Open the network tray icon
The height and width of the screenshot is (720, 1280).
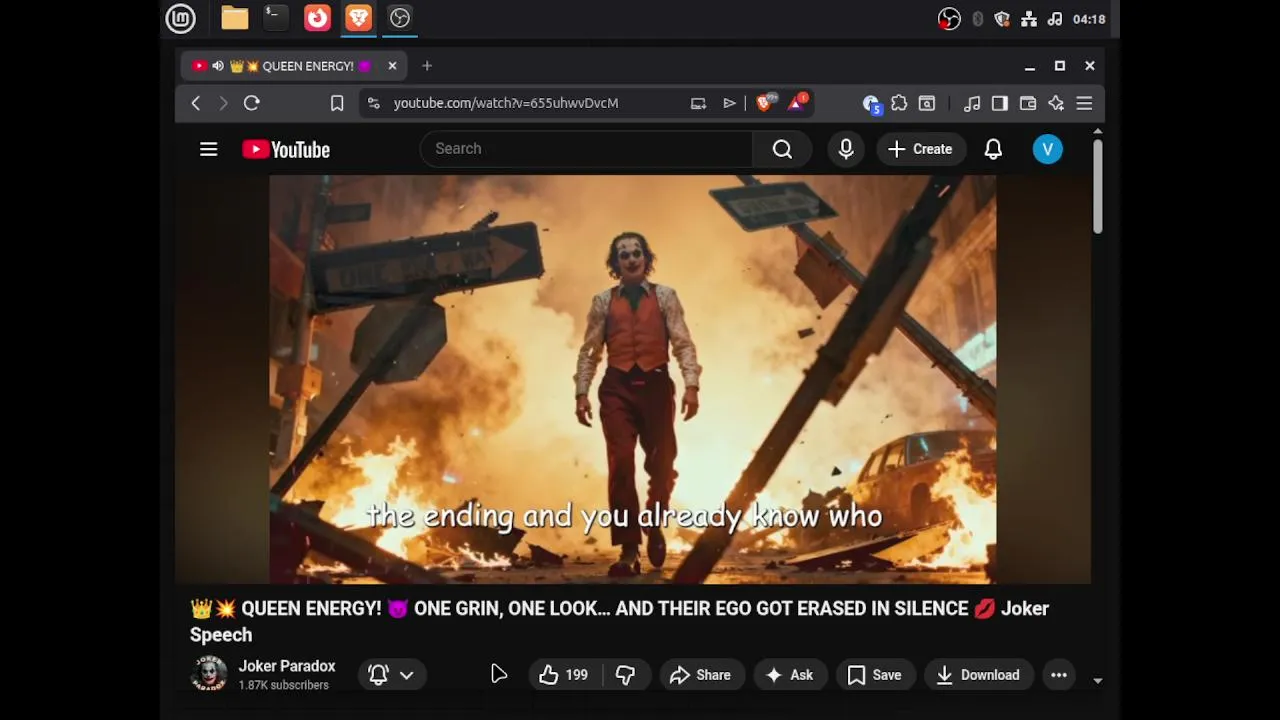(x=1029, y=19)
